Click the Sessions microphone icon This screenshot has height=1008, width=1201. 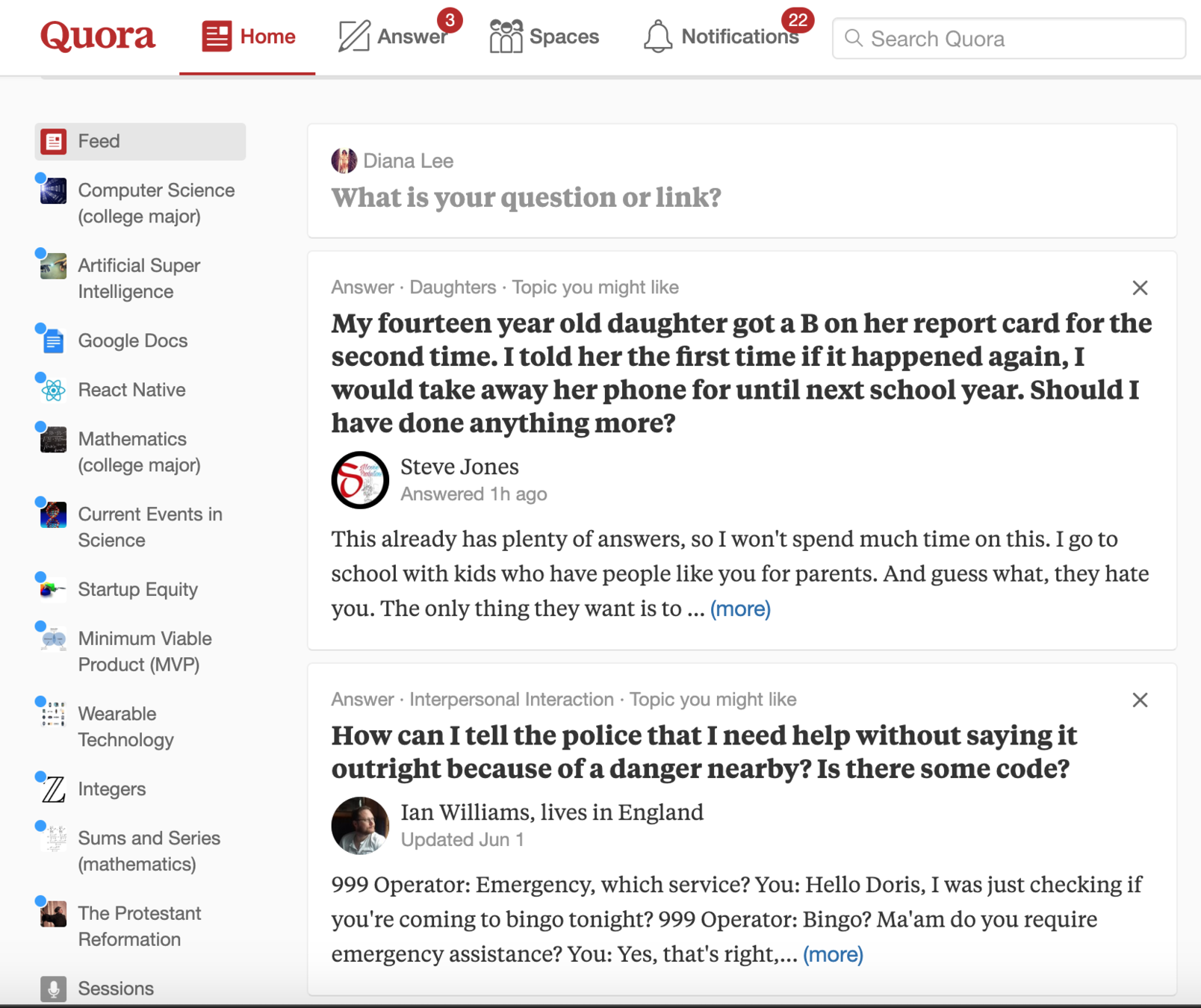(54, 989)
